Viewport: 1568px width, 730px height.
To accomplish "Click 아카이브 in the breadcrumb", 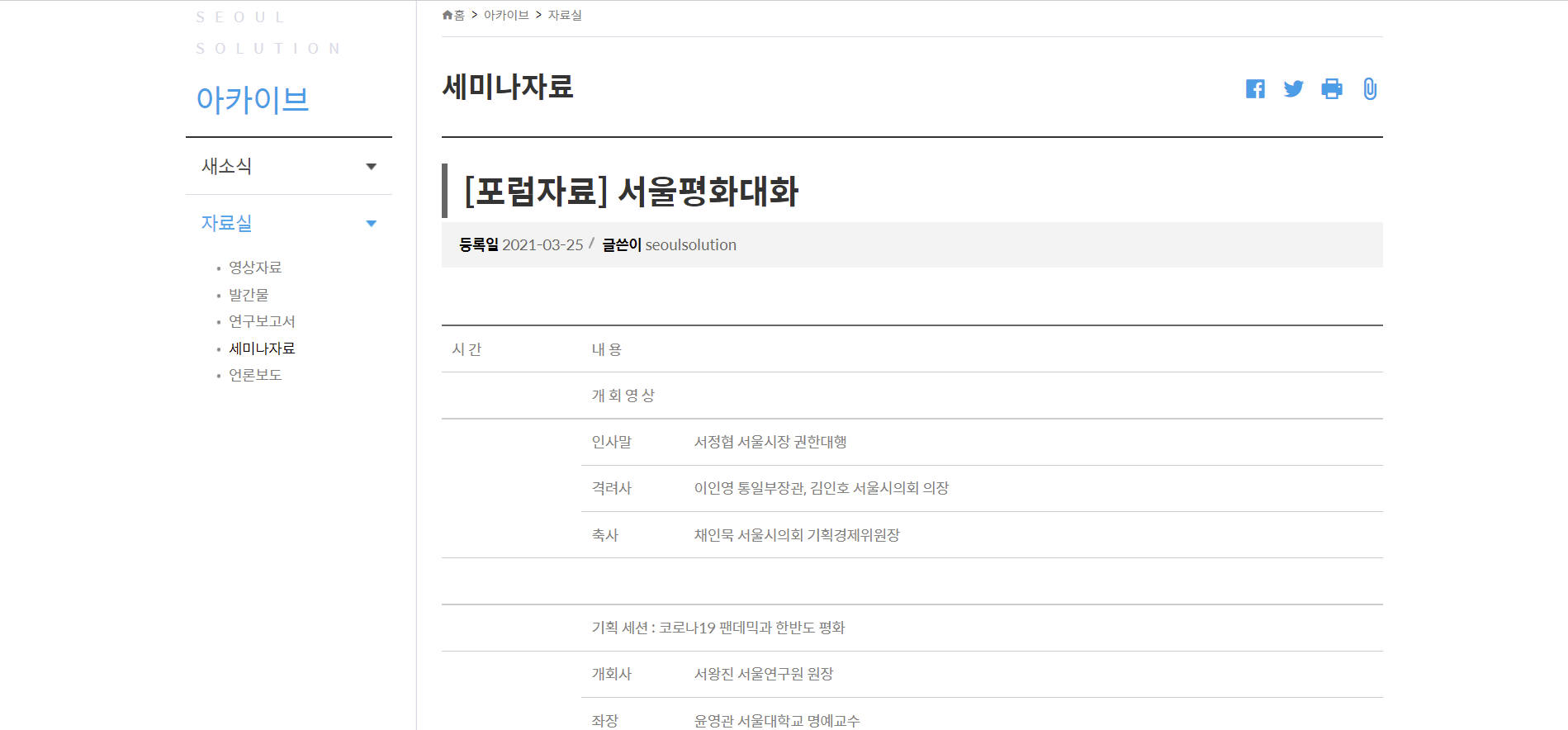I will click(x=506, y=15).
